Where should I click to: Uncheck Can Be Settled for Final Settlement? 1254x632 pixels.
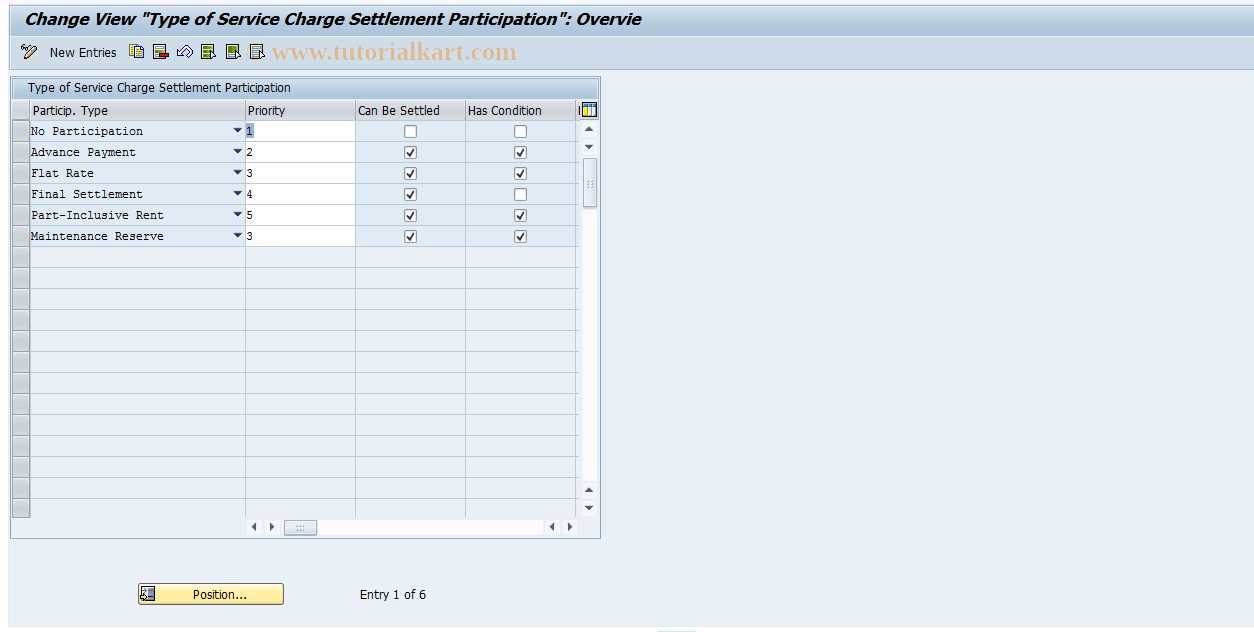[x=410, y=194]
